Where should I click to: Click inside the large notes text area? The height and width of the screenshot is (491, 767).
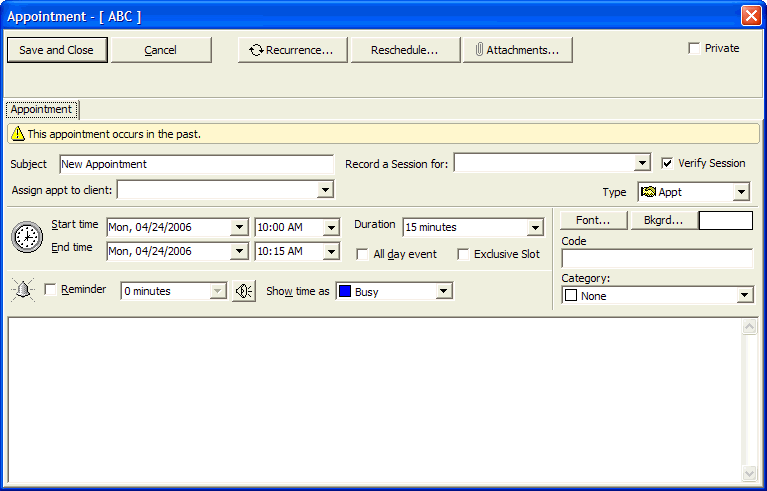(374, 400)
